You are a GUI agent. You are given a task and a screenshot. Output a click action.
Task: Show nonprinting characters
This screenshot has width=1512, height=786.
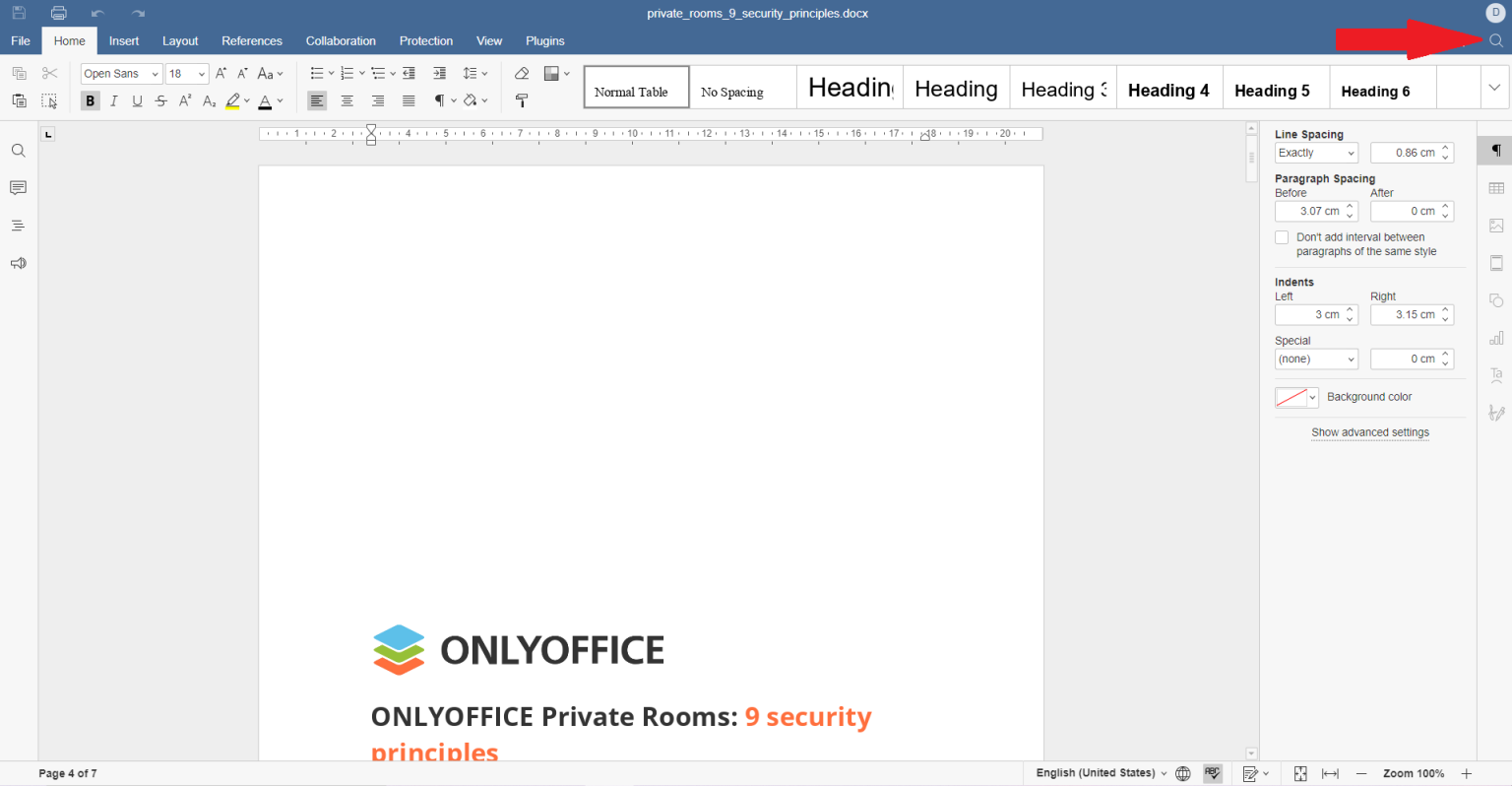pos(440,99)
